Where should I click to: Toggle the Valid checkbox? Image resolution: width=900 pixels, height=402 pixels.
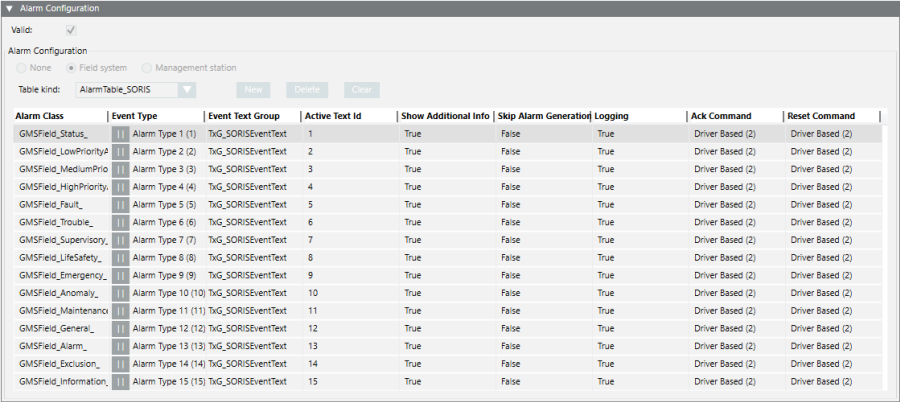(71, 30)
